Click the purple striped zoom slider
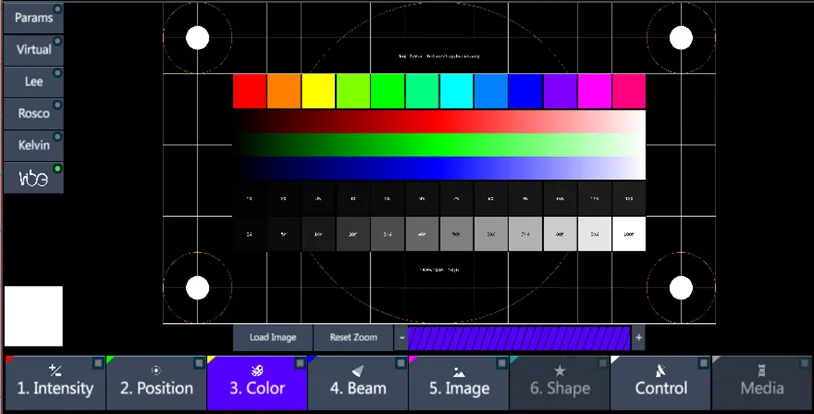 pyautogui.click(x=519, y=338)
